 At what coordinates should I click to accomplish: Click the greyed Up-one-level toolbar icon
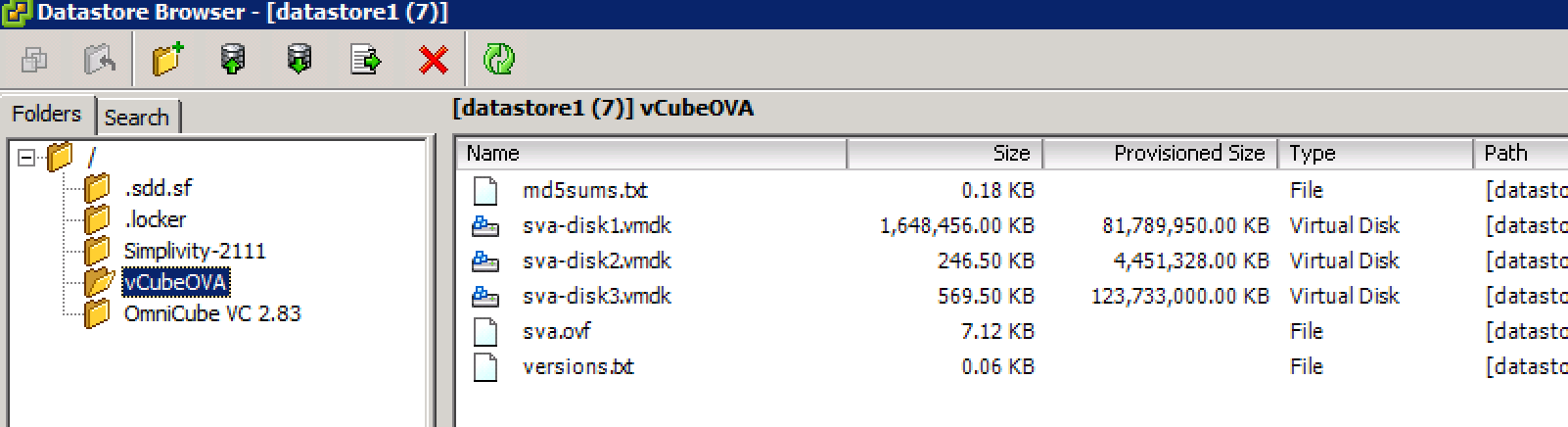coord(99,60)
